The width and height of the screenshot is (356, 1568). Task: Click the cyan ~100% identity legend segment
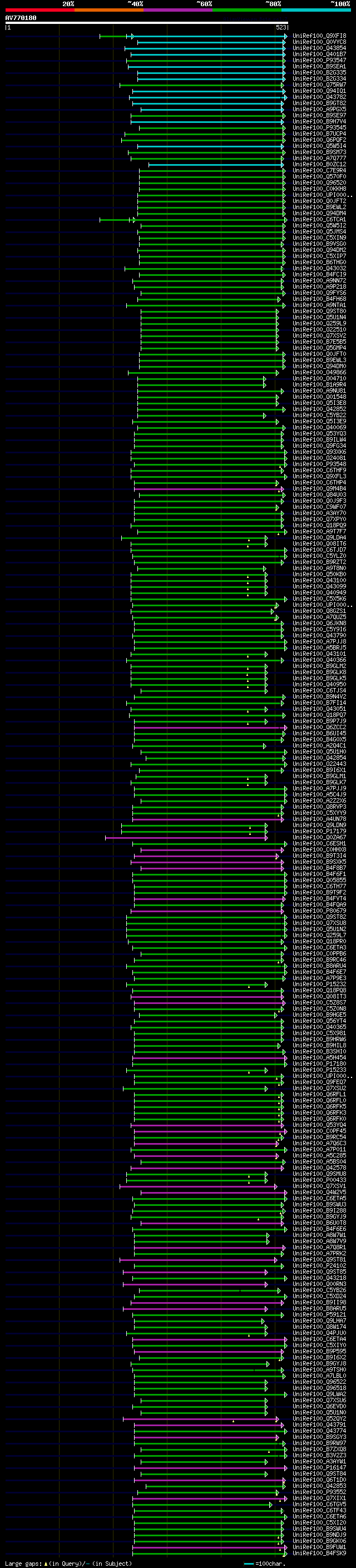pyautogui.click(x=317, y=10)
